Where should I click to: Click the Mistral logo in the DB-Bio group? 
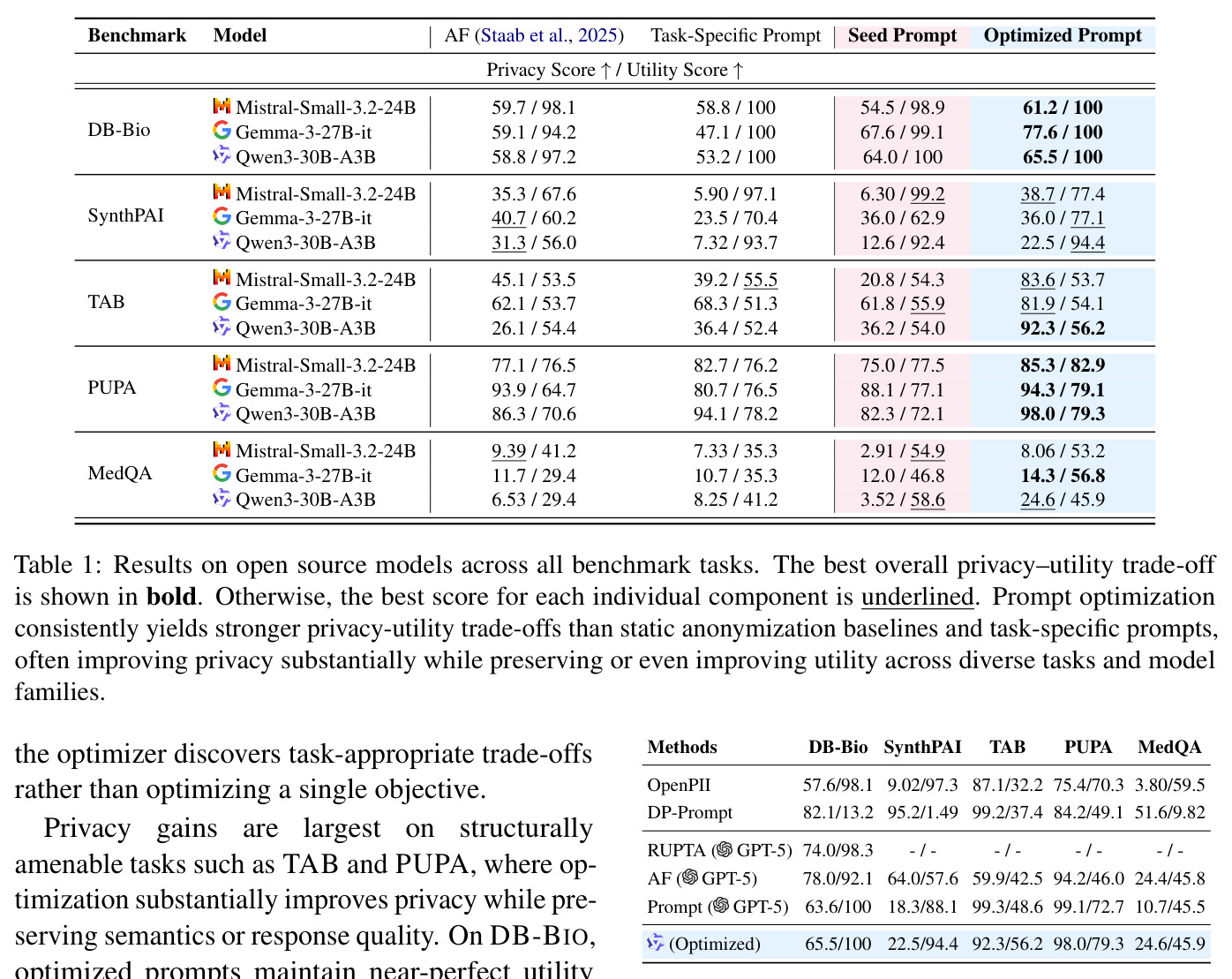pyautogui.click(x=222, y=106)
